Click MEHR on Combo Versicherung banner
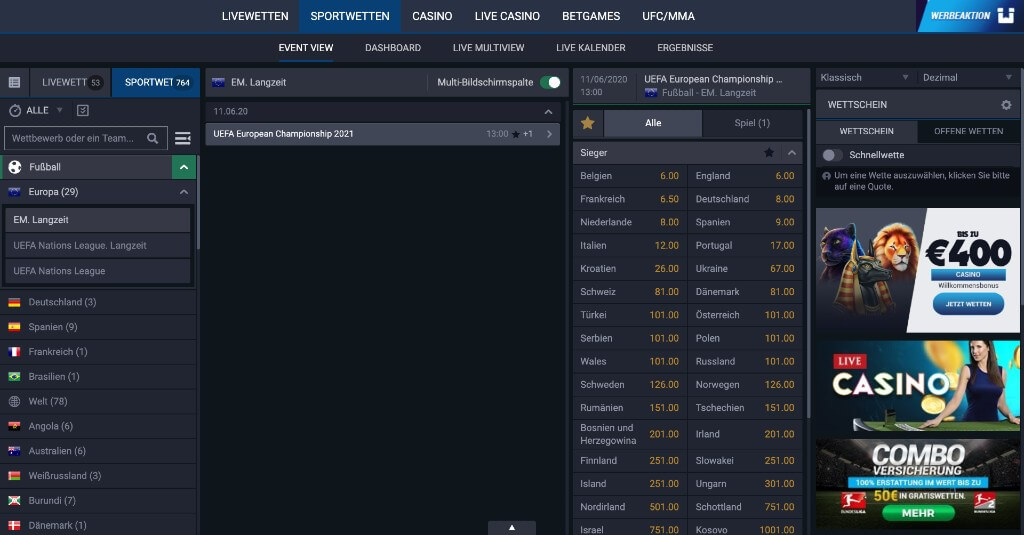This screenshot has height=535, width=1024. tap(918, 513)
